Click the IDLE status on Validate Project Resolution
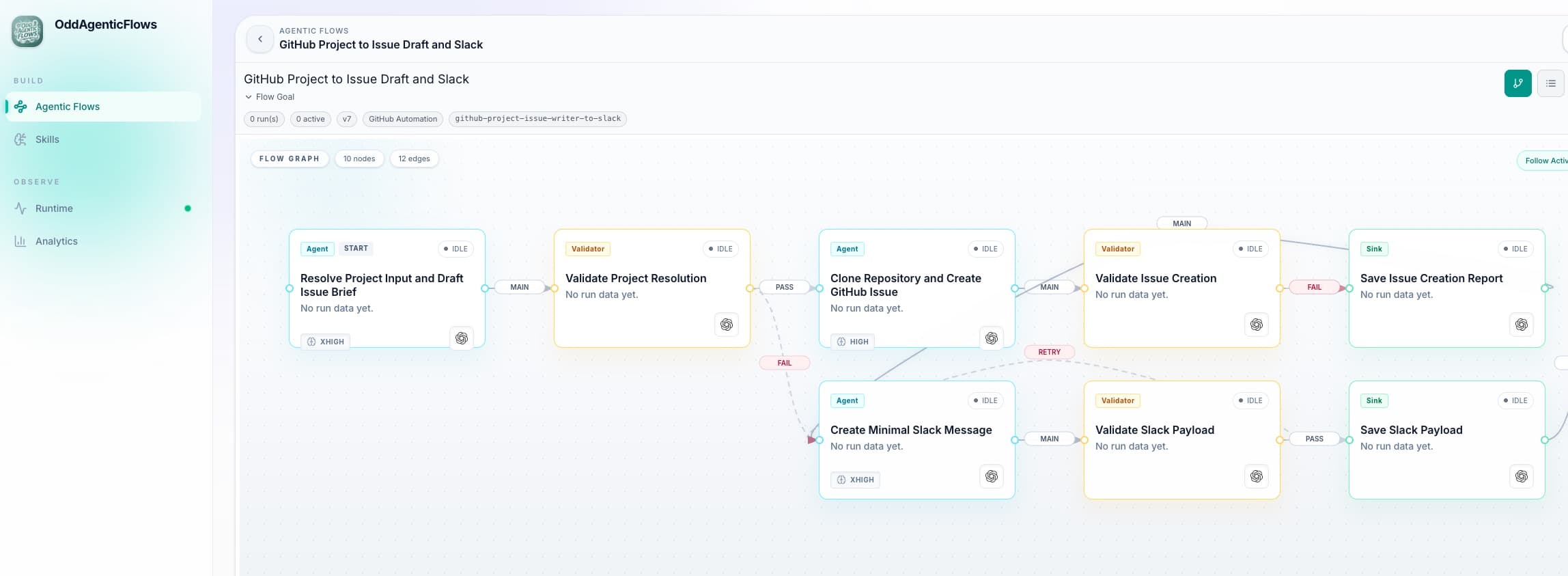This screenshot has width=1568, height=576. tap(721, 249)
